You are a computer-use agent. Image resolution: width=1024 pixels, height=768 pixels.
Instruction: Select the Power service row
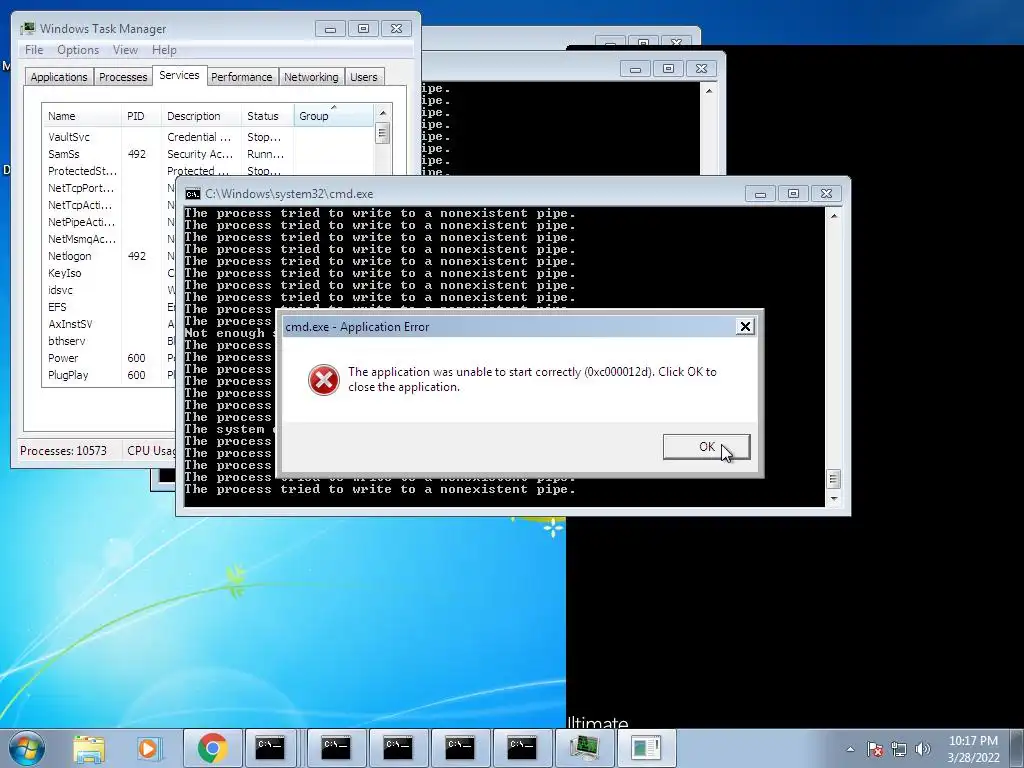(x=108, y=358)
